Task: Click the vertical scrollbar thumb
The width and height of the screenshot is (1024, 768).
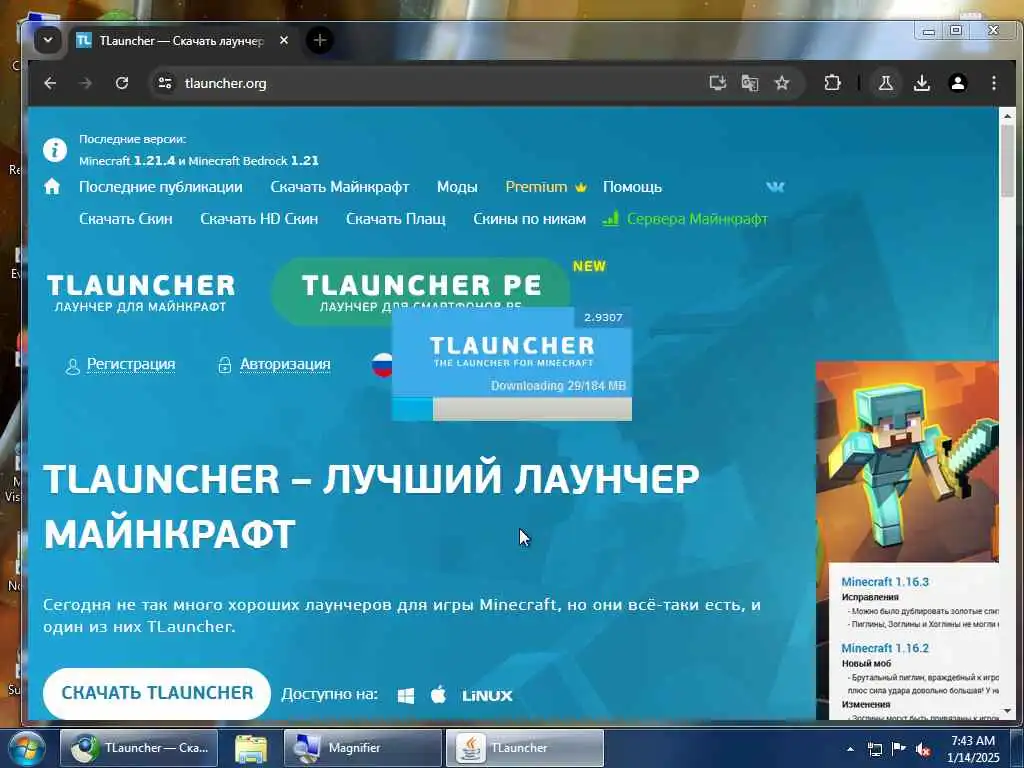Action: 1007,160
